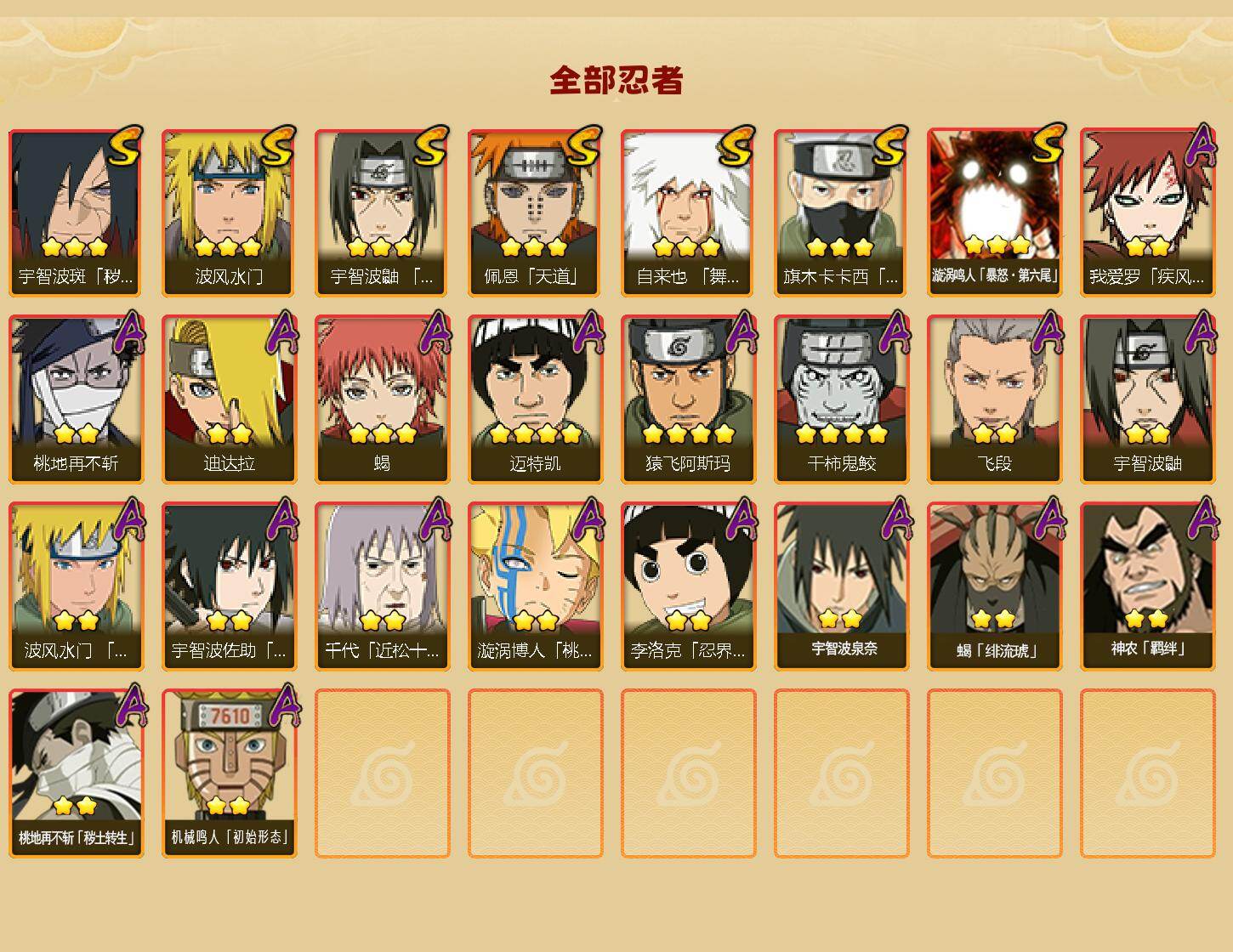
Task: Click the 全部忍者 header title
Action: [616, 80]
